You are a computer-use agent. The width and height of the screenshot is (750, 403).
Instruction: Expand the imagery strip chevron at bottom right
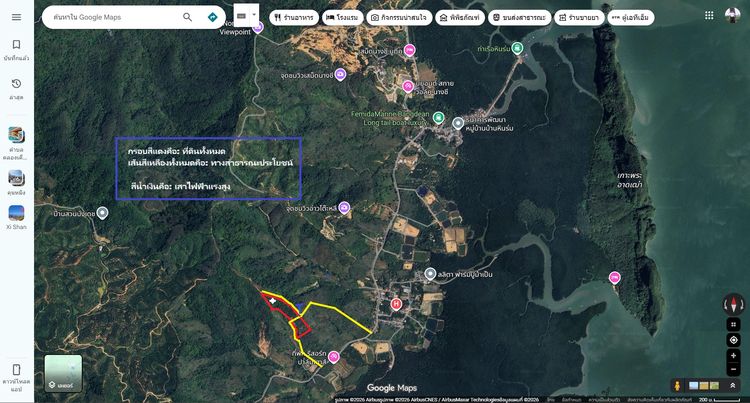[732, 385]
